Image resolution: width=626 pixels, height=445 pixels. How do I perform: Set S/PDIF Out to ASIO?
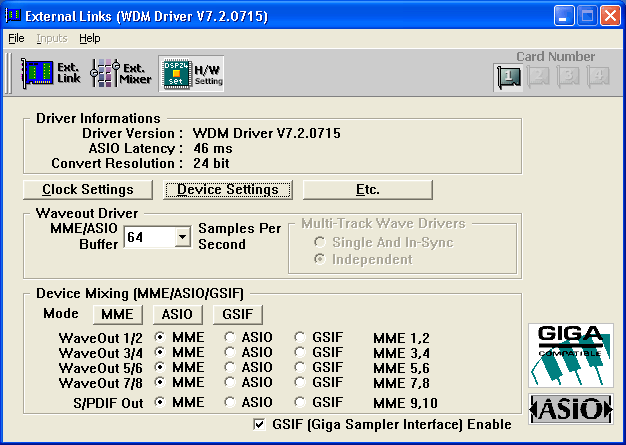(230, 402)
